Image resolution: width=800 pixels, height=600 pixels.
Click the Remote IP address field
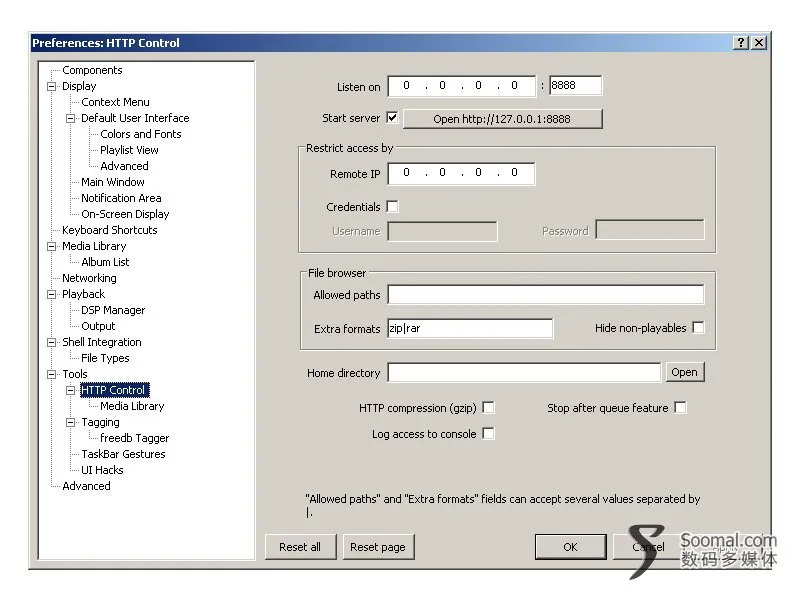pyautogui.click(x=462, y=173)
